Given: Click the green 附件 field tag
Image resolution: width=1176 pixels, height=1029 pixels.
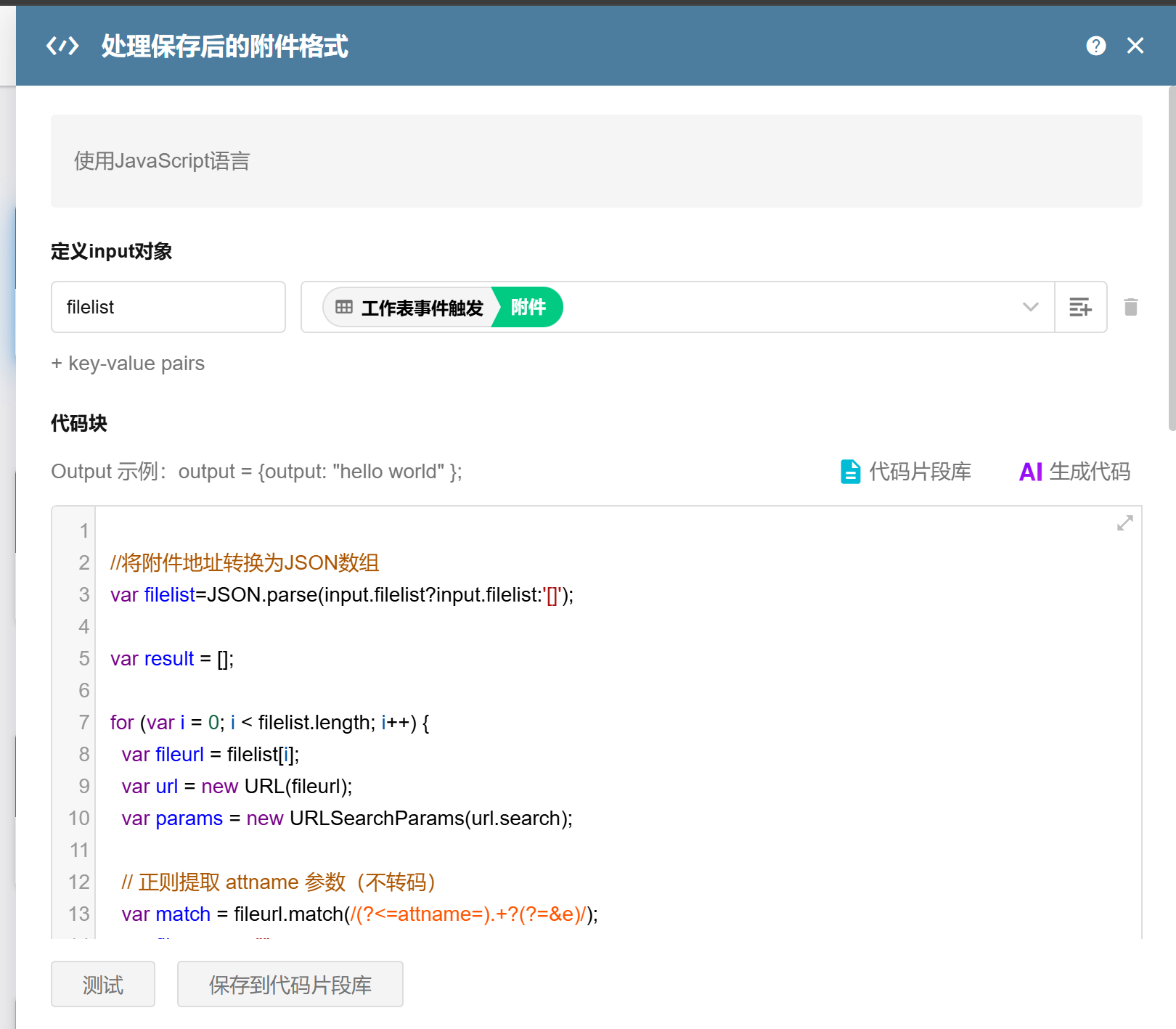Looking at the screenshot, I should [x=528, y=308].
